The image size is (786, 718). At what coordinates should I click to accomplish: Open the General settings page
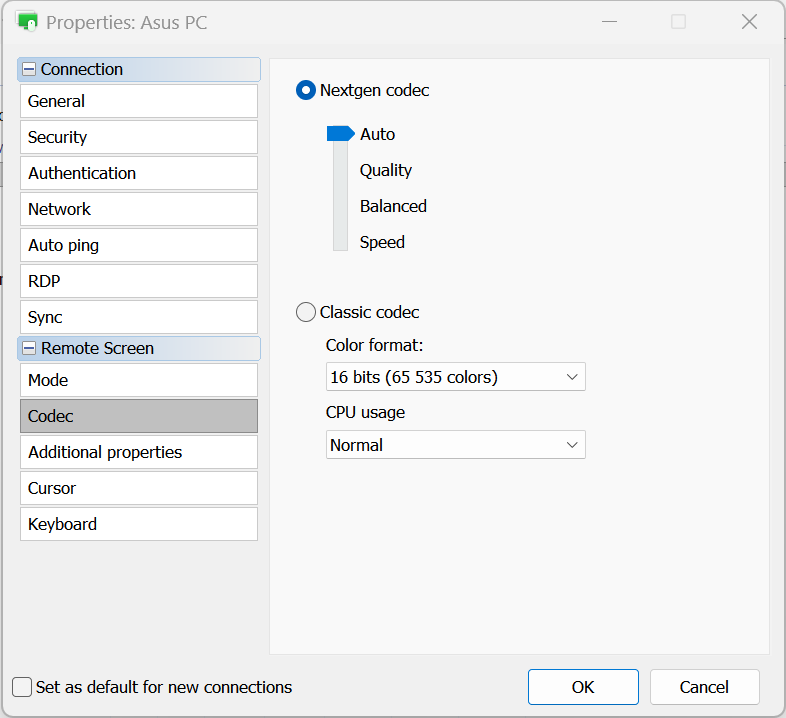point(139,101)
